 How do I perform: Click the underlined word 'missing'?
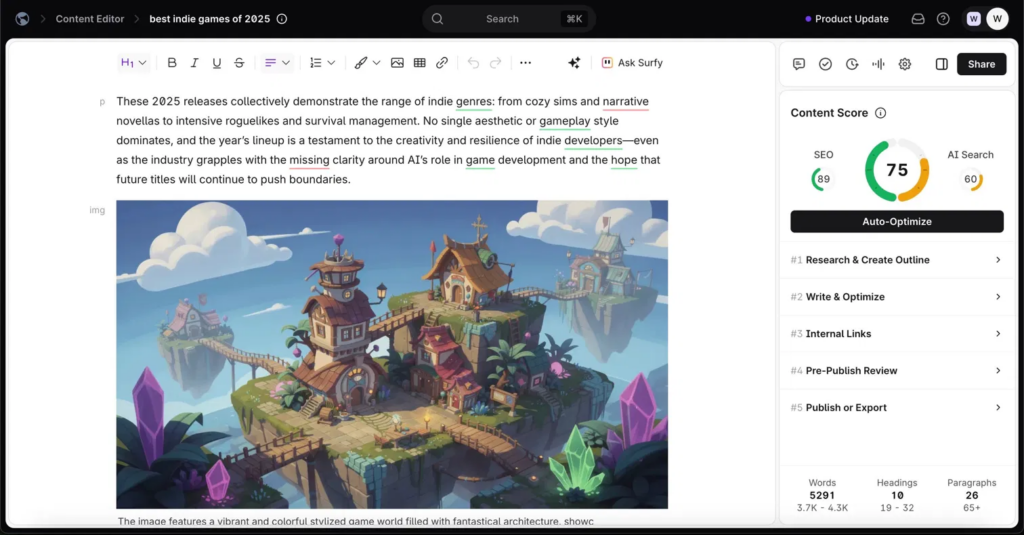point(310,160)
